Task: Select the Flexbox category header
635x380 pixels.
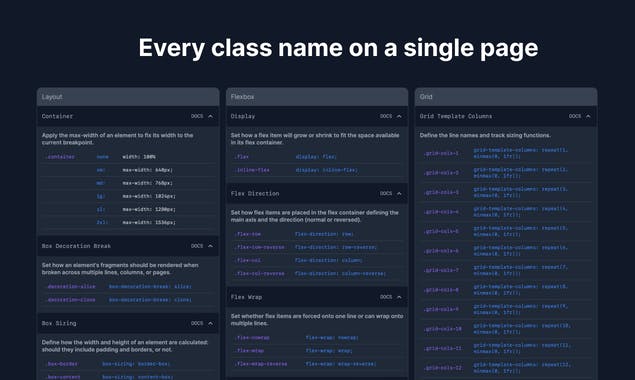Action: (317, 97)
